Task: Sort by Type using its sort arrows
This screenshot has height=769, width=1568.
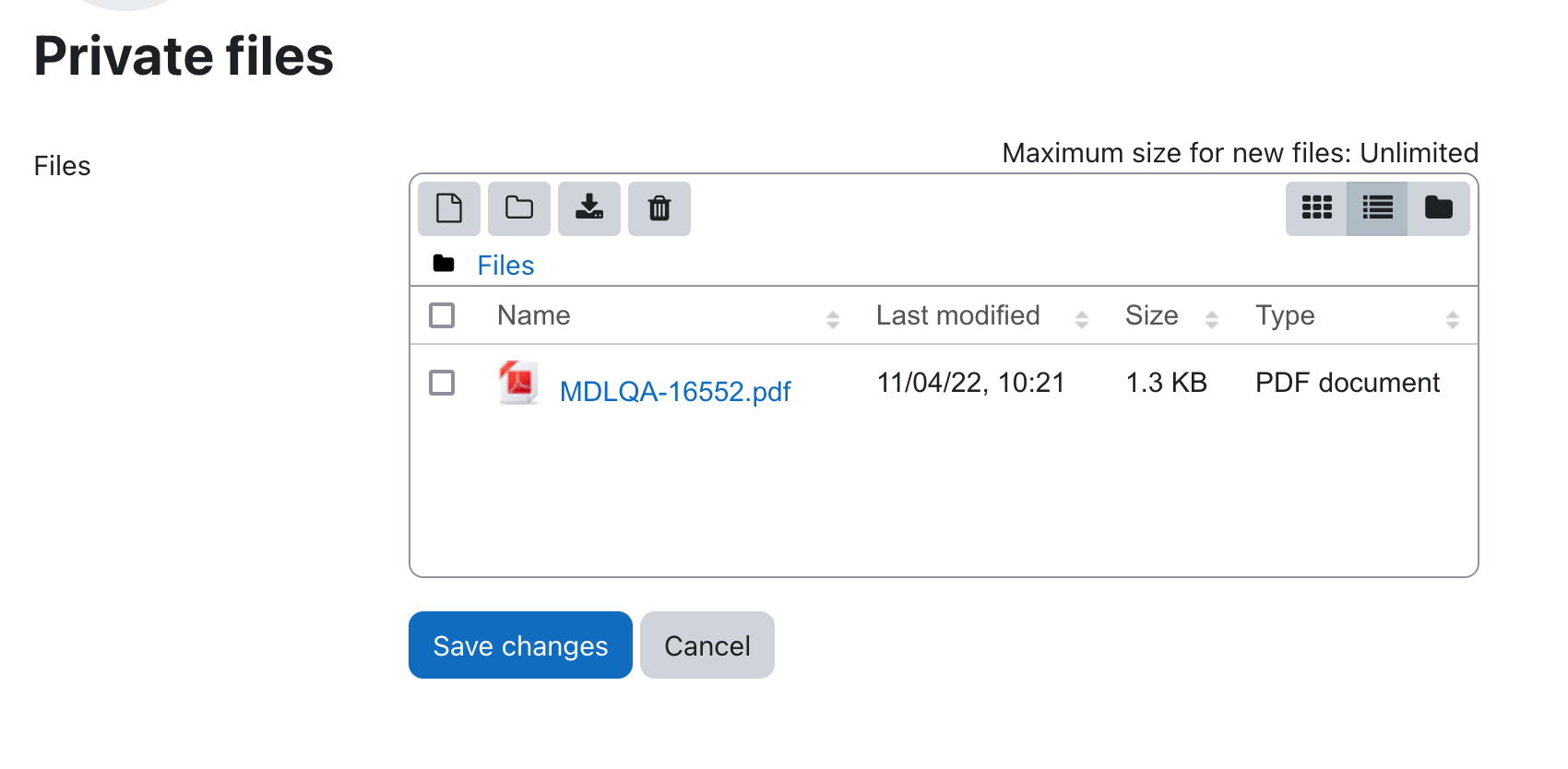Action: click(1453, 320)
